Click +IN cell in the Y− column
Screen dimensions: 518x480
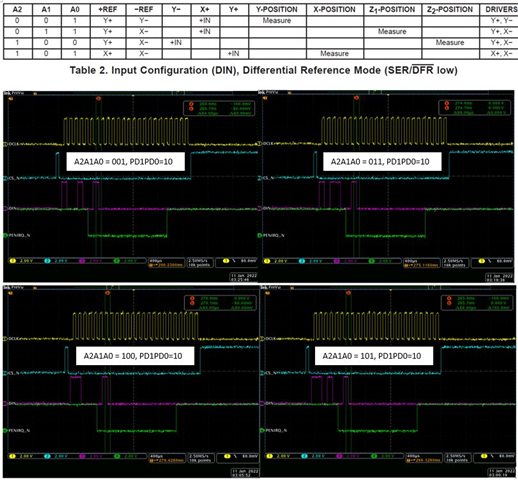click(x=176, y=43)
